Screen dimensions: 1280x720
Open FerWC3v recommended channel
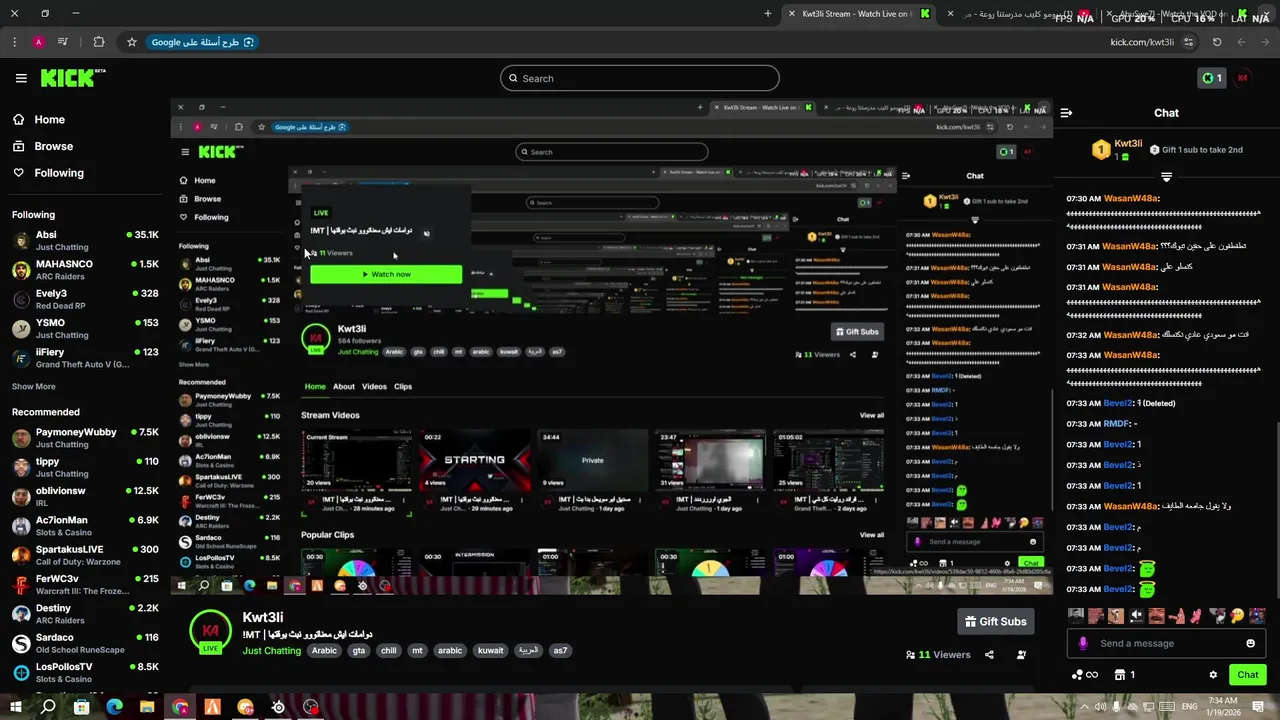point(85,584)
